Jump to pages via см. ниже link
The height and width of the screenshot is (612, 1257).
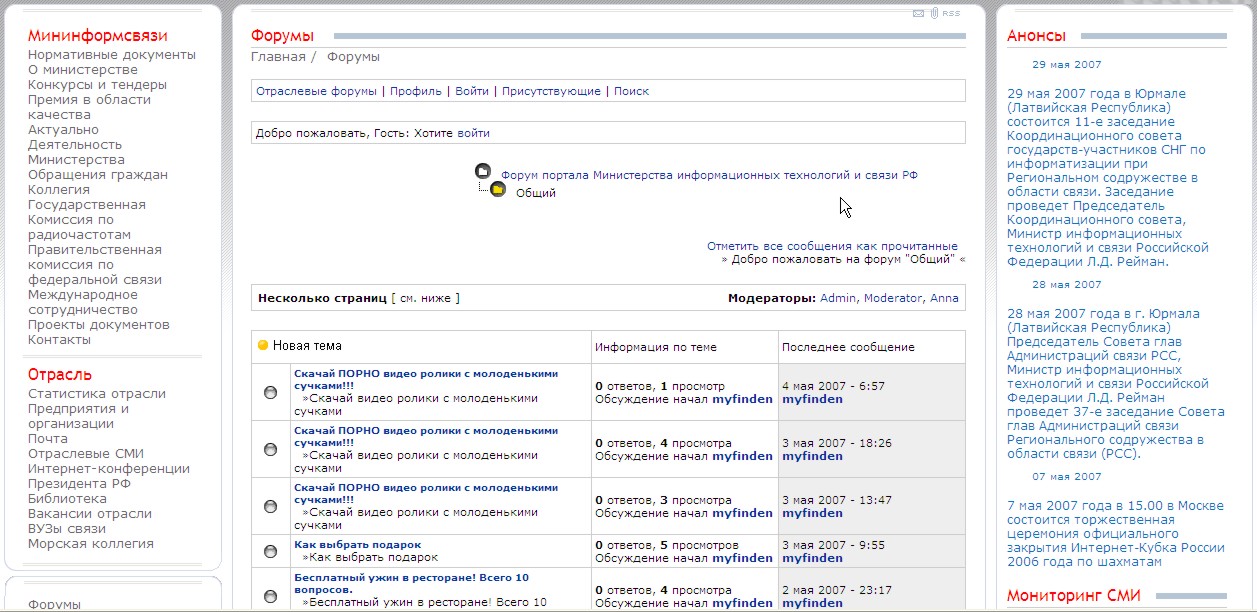(425, 298)
